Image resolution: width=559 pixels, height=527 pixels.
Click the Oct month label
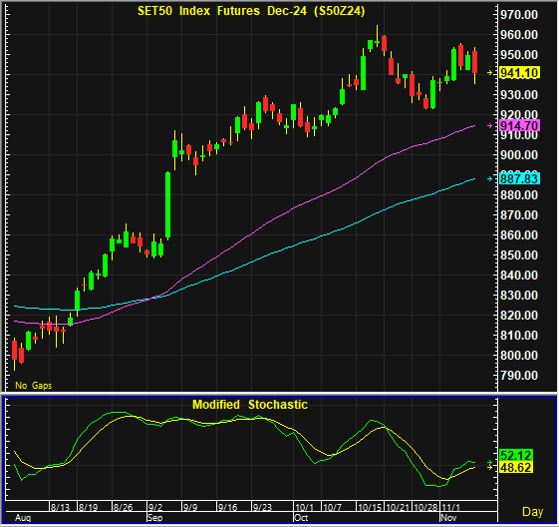tap(301, 518)
